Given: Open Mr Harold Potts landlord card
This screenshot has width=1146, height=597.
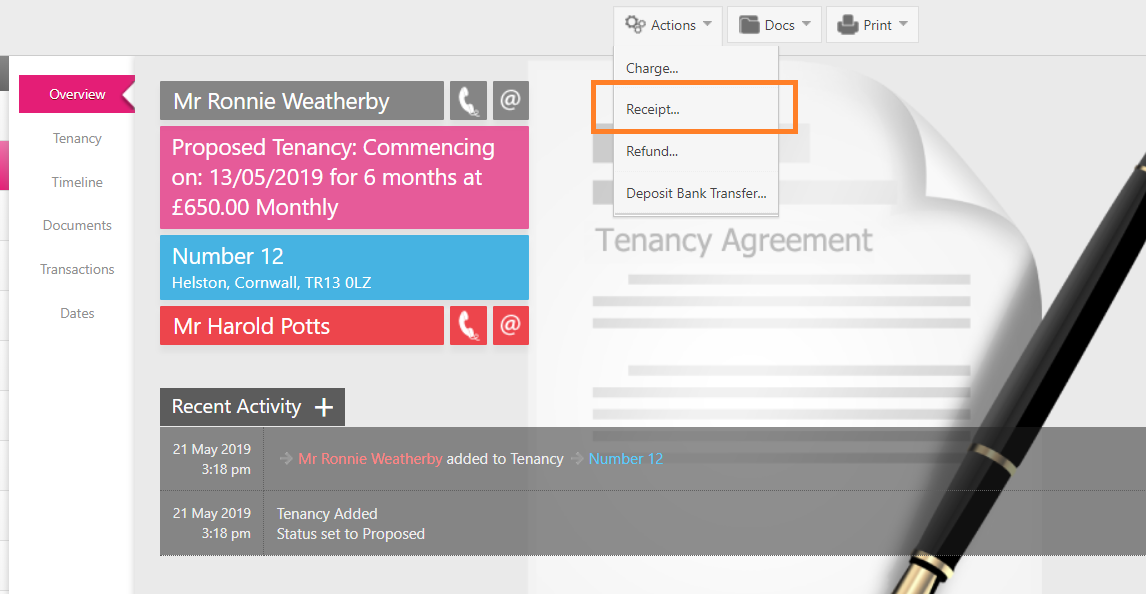Looking at the screenshot, I should tap(302, 325).
